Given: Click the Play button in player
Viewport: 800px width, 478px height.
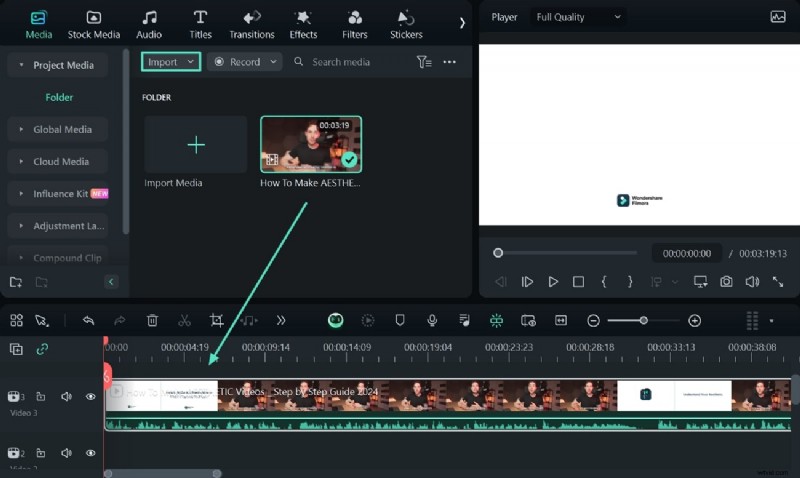Looking at the screenshot, I should pyautogui.click(x=553, y=282).
